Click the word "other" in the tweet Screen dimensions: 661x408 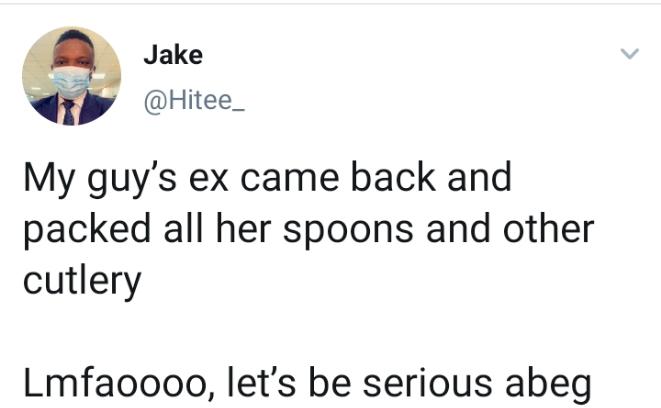pyautogui.click(x=546, y=228)
